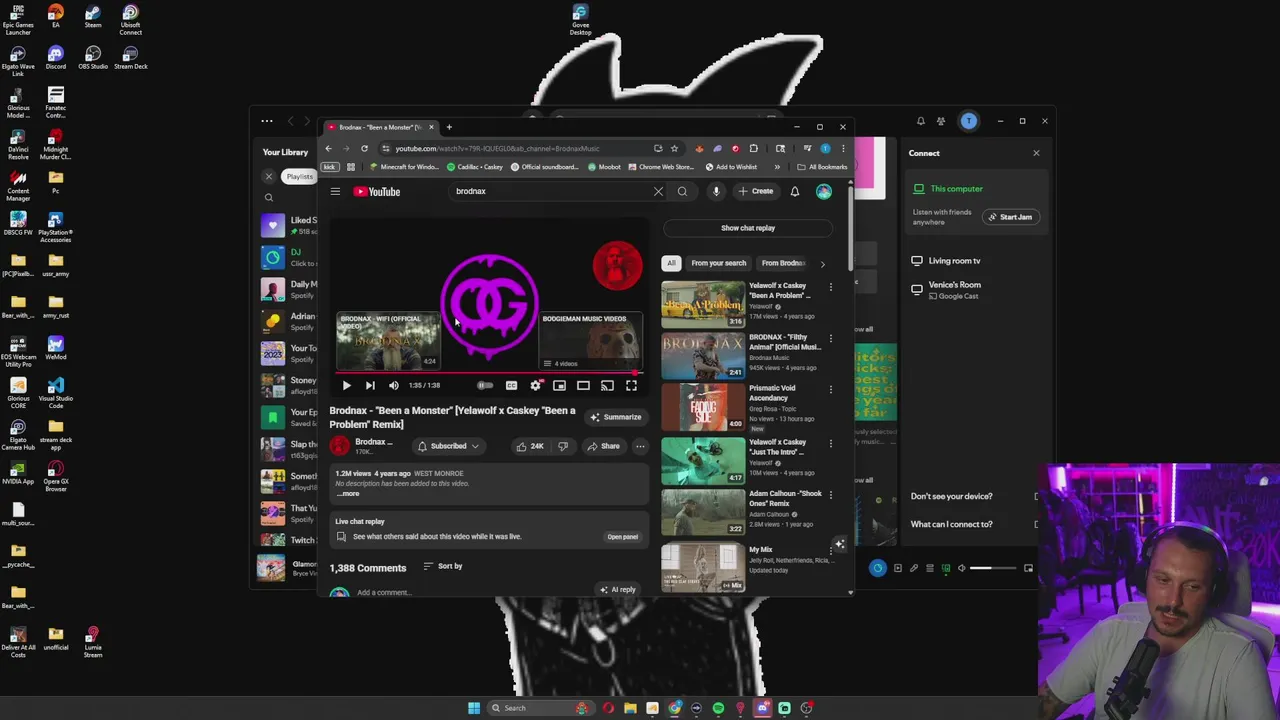
Task: Open My Mix playlist thumbnail
Action: [x=703, y=567]
